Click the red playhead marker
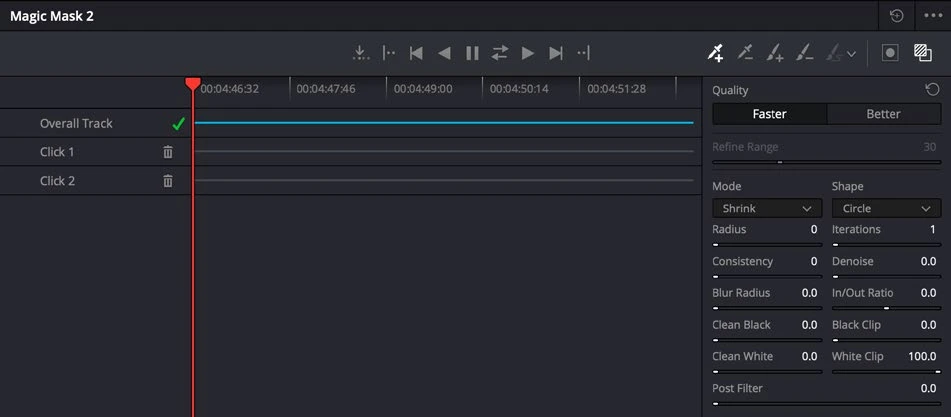951x417 pixels. pos(193,84)
